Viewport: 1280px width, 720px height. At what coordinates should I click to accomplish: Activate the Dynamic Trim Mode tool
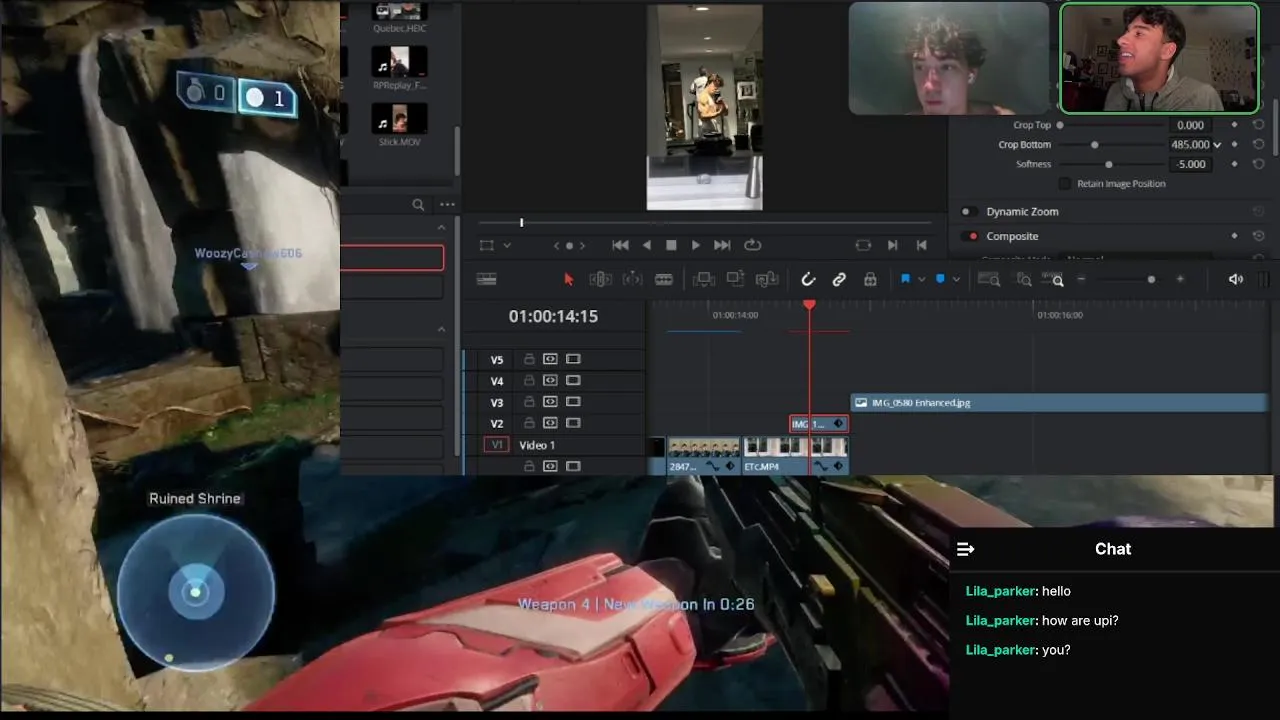tap(632, 280)
